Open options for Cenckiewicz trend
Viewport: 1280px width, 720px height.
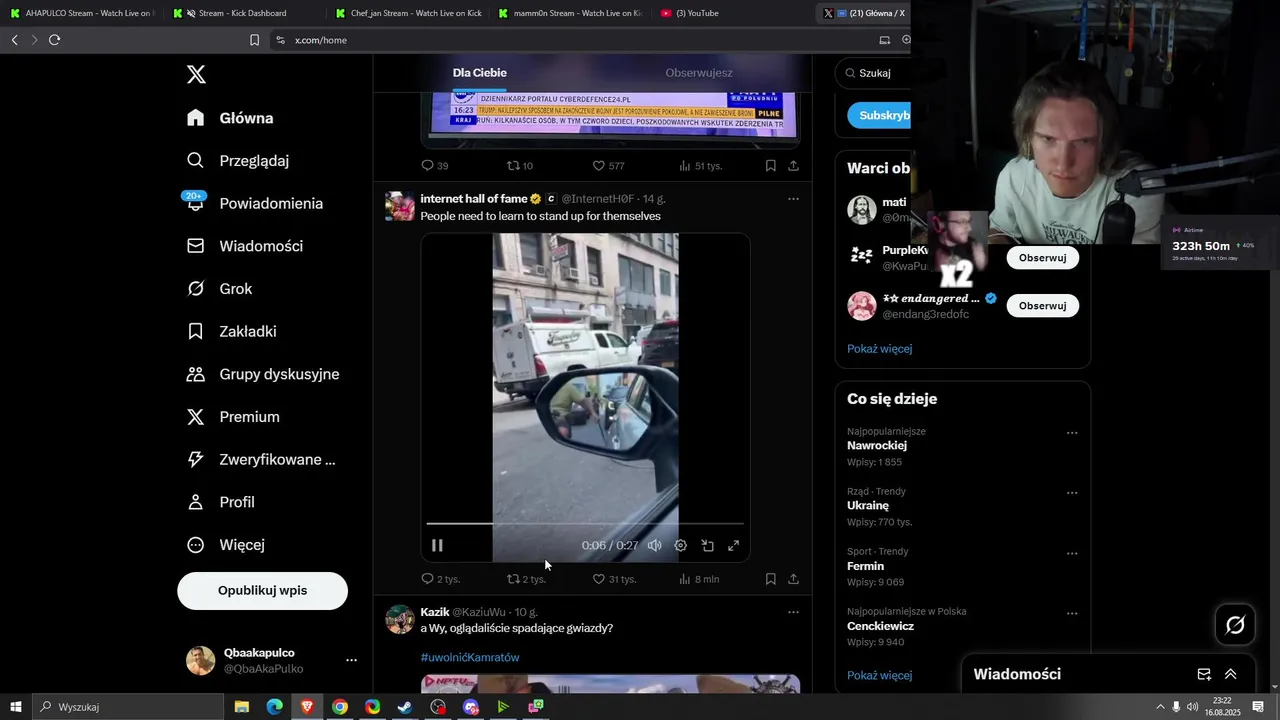1072,613
